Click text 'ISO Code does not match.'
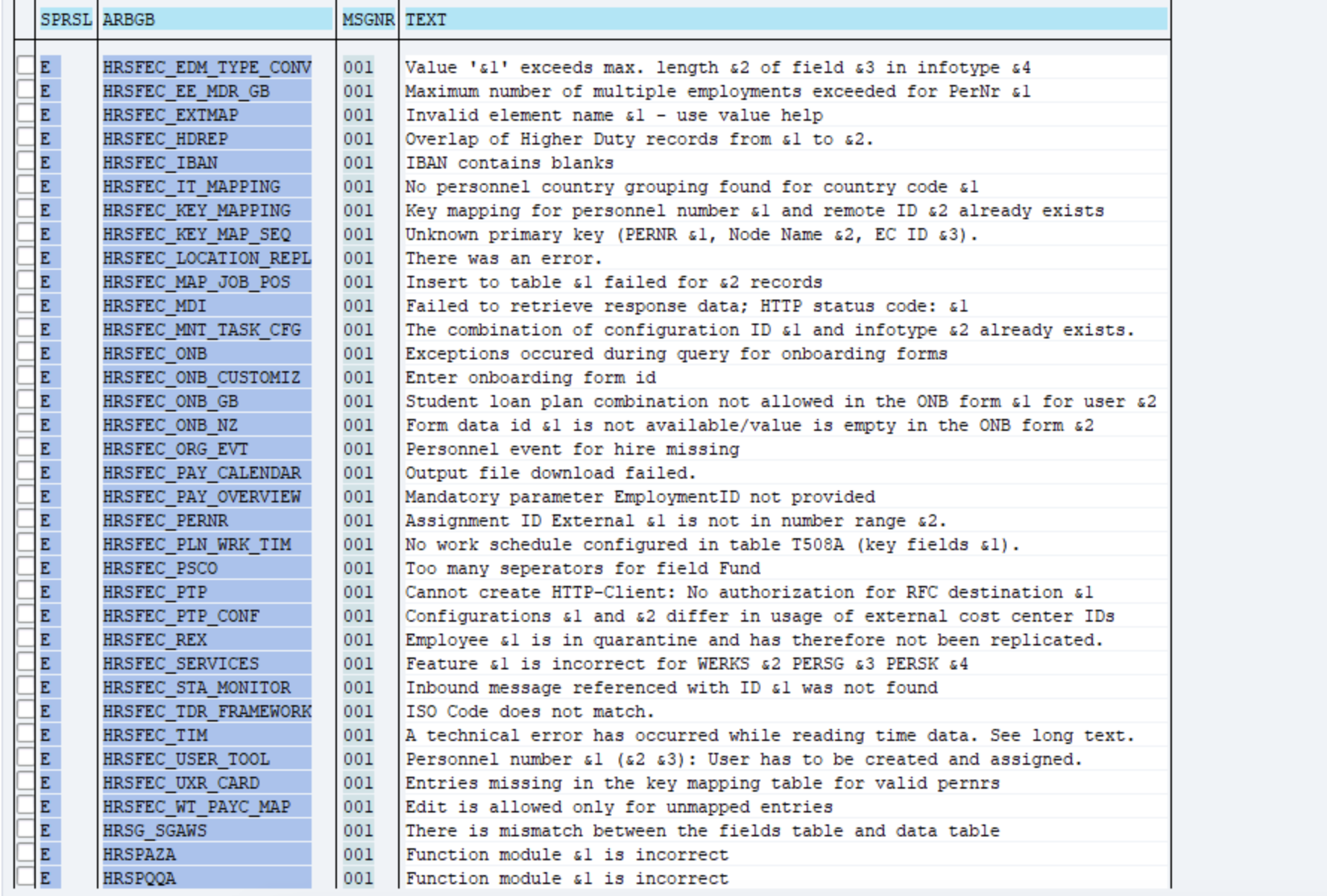This screenshot has width=1327, height=896. 529,711
